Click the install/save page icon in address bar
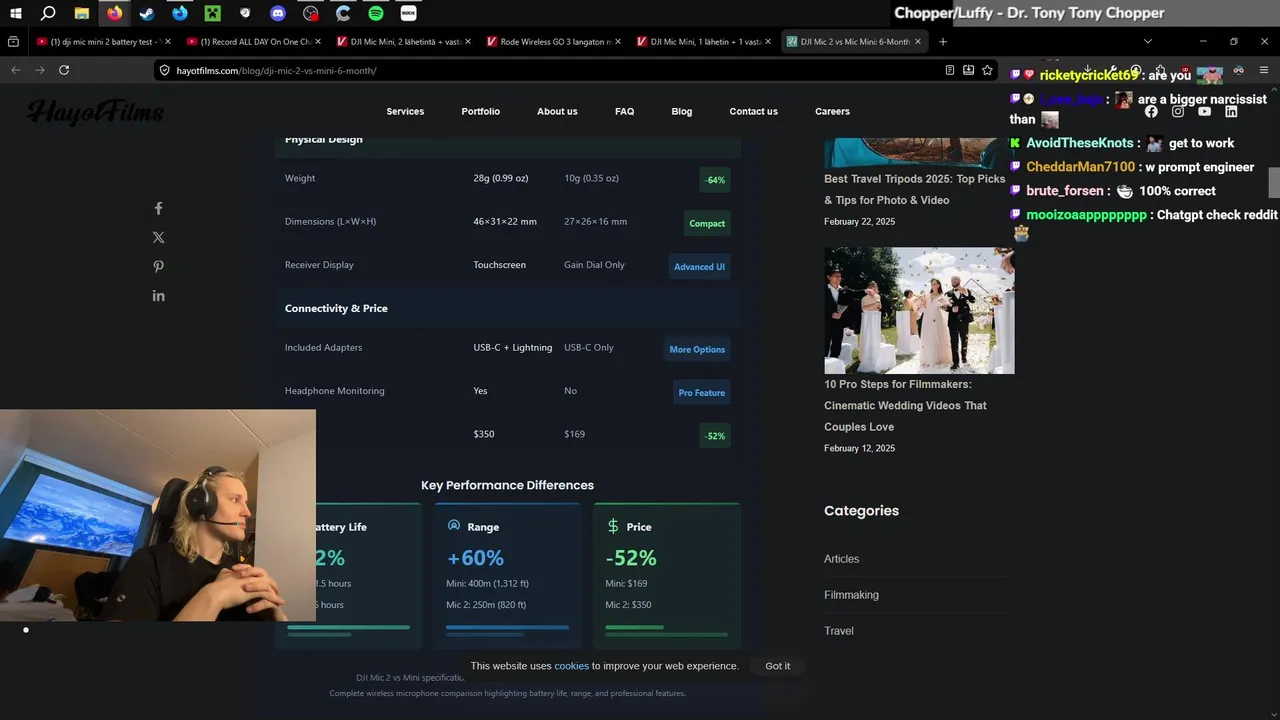This screenshot has width=1280, height=720. pyautogui.click(x=968, y=70)
